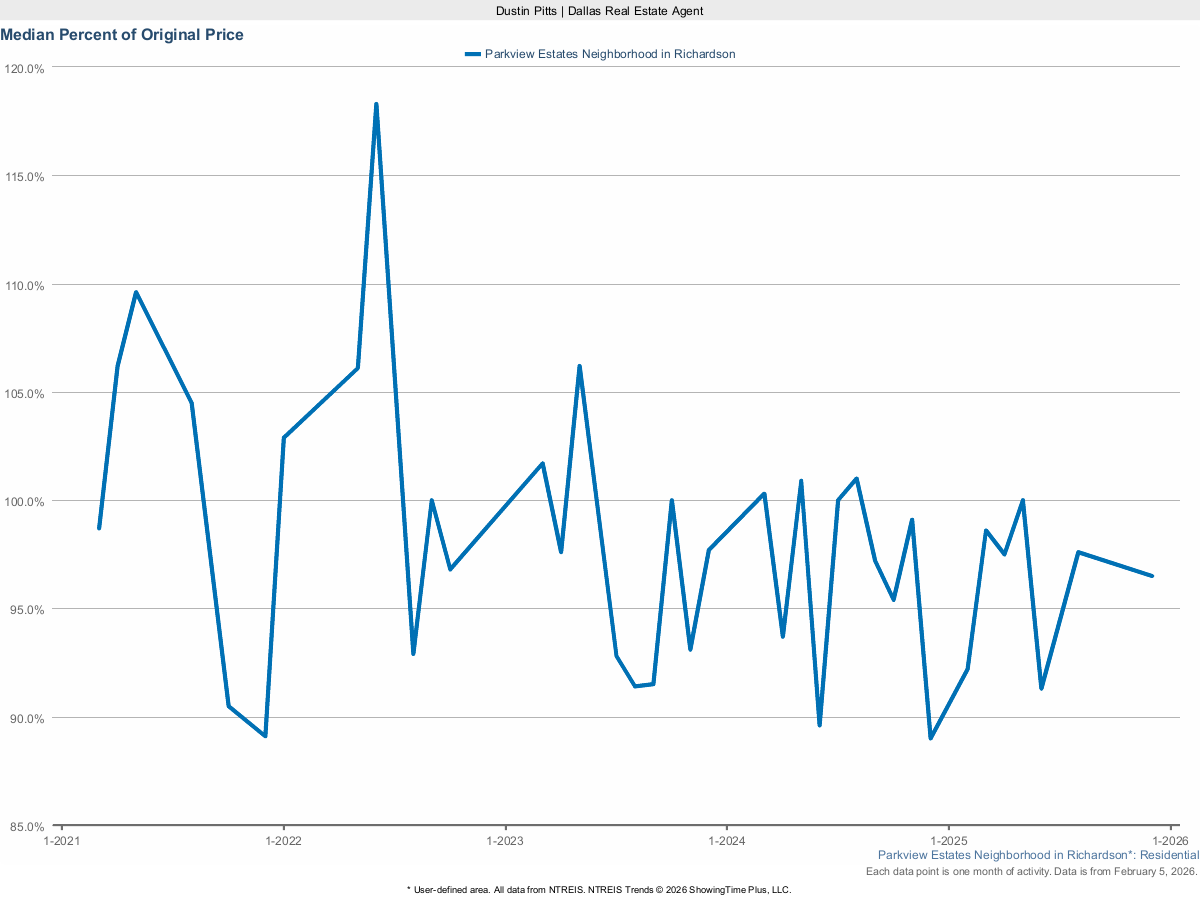The height and width of the screenshot is (900, 1200).
Task: Click the 1-2023 x-axis label
Action: pyautogui.click(x=505, y=841)
